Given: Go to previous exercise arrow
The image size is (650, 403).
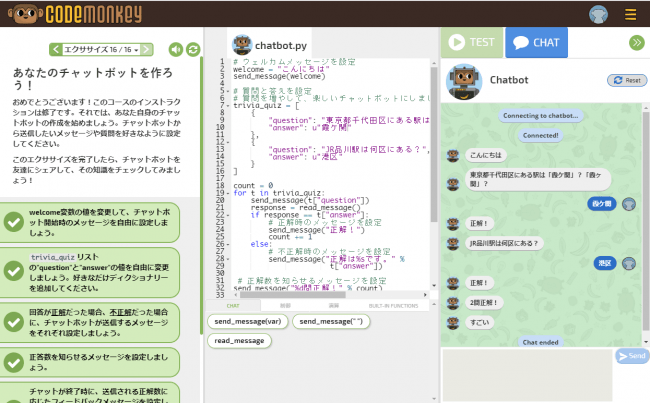Looking at the screenshot, I should coord(56,49).
